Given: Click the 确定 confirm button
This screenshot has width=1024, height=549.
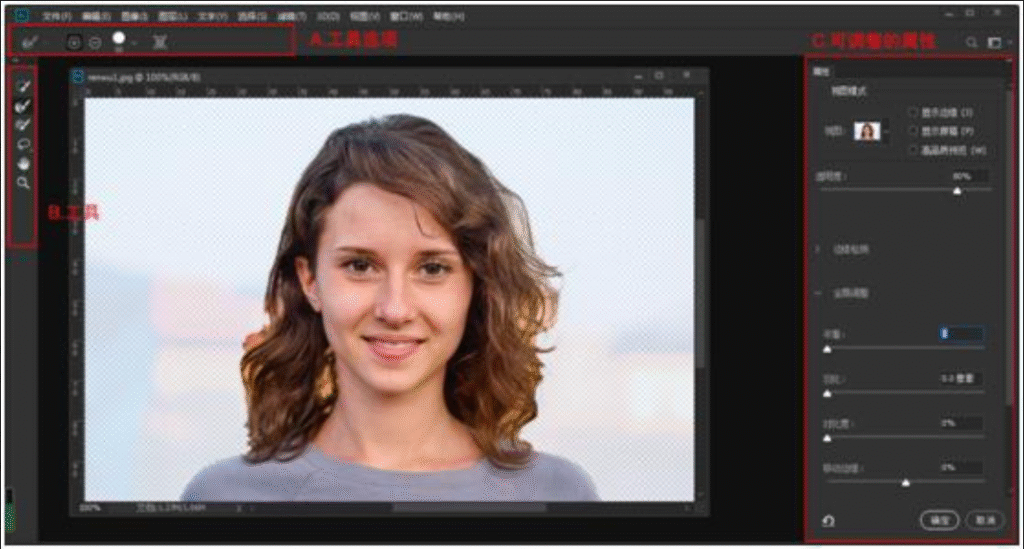Looking at the screenshot, I should tap(939, 520).
